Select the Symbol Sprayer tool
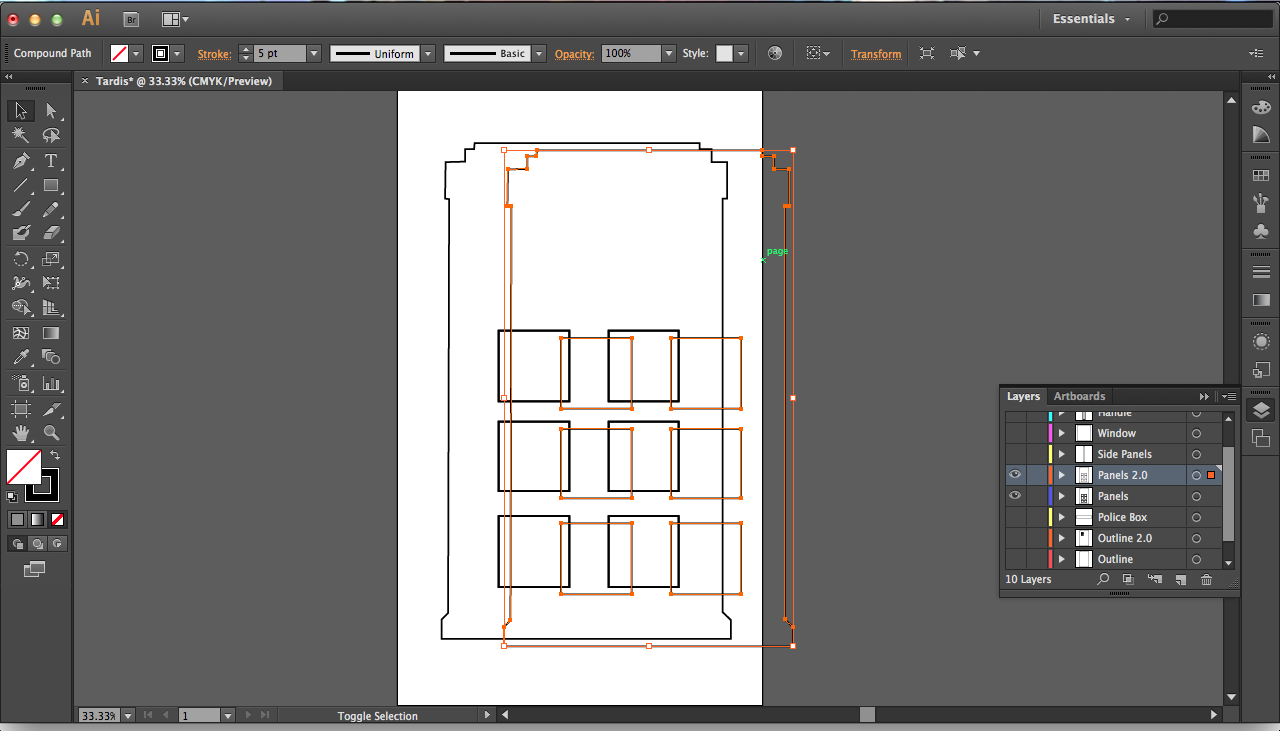The image size is (1280, 731). (21, 383)
